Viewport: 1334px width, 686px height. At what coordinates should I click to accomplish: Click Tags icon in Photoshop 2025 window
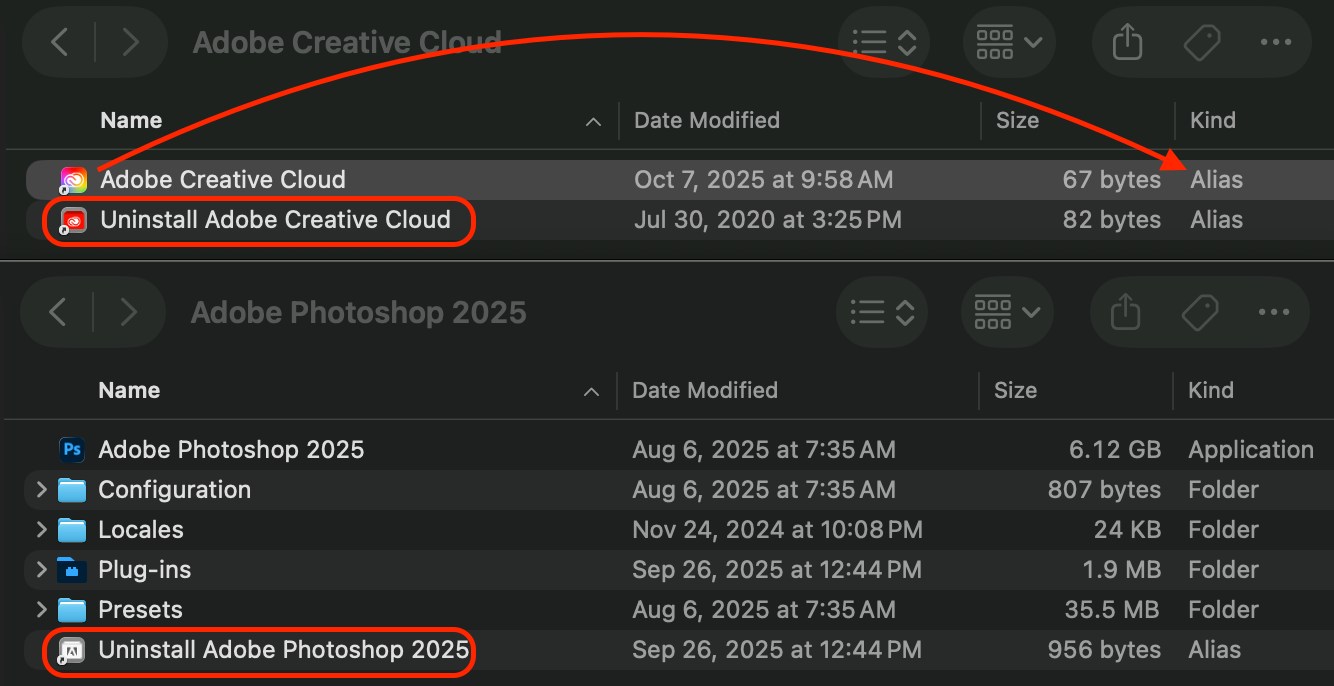1199,313
